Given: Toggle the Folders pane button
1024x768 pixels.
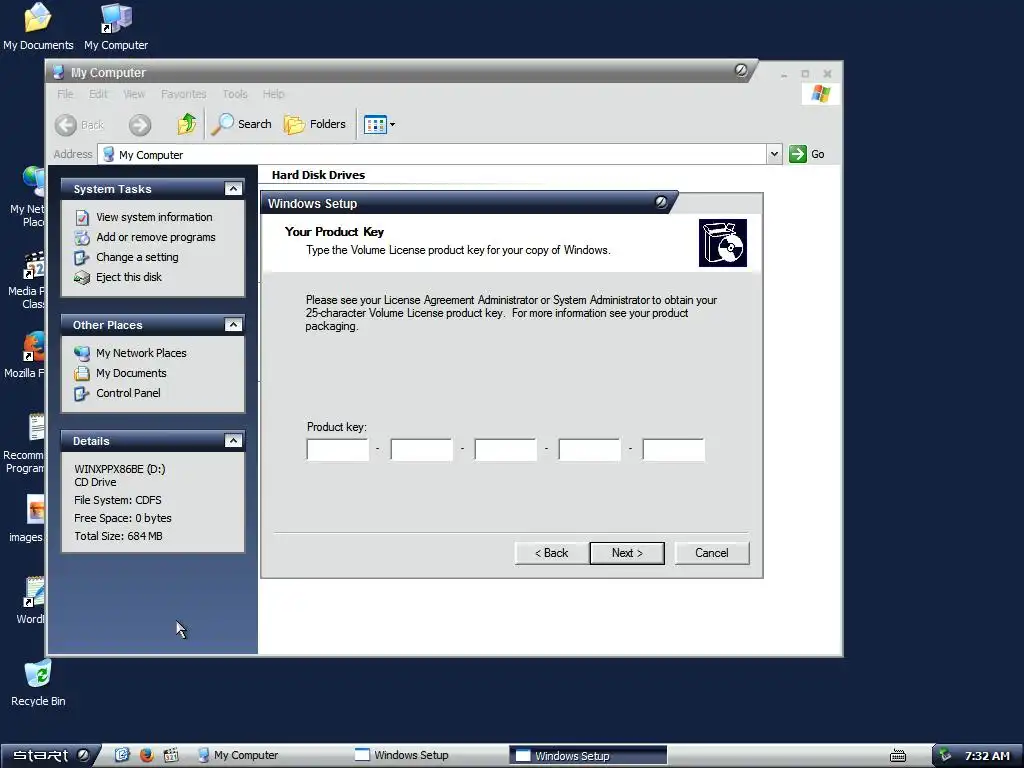Looking at the screenshot, I should pyautogui.click(x=315, y=124).
